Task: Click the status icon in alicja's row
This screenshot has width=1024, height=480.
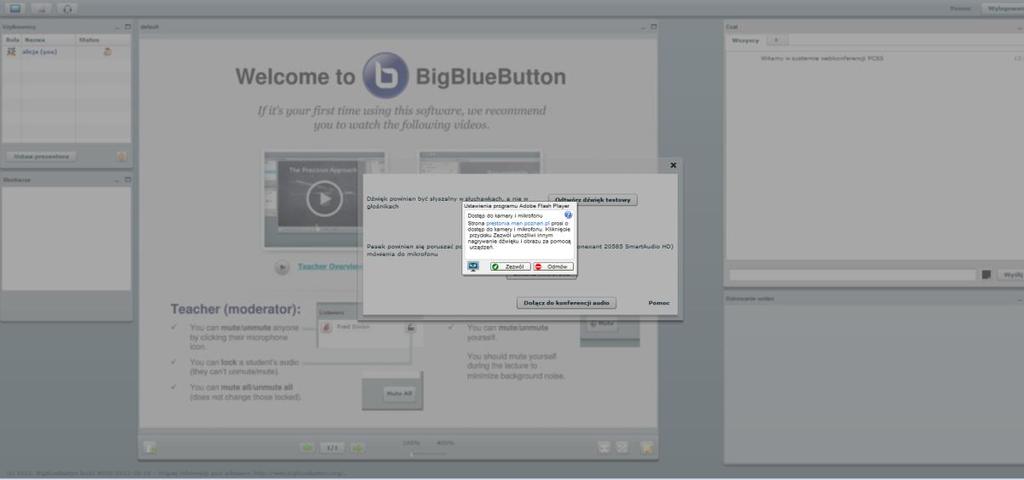Action: pos(107,52)
